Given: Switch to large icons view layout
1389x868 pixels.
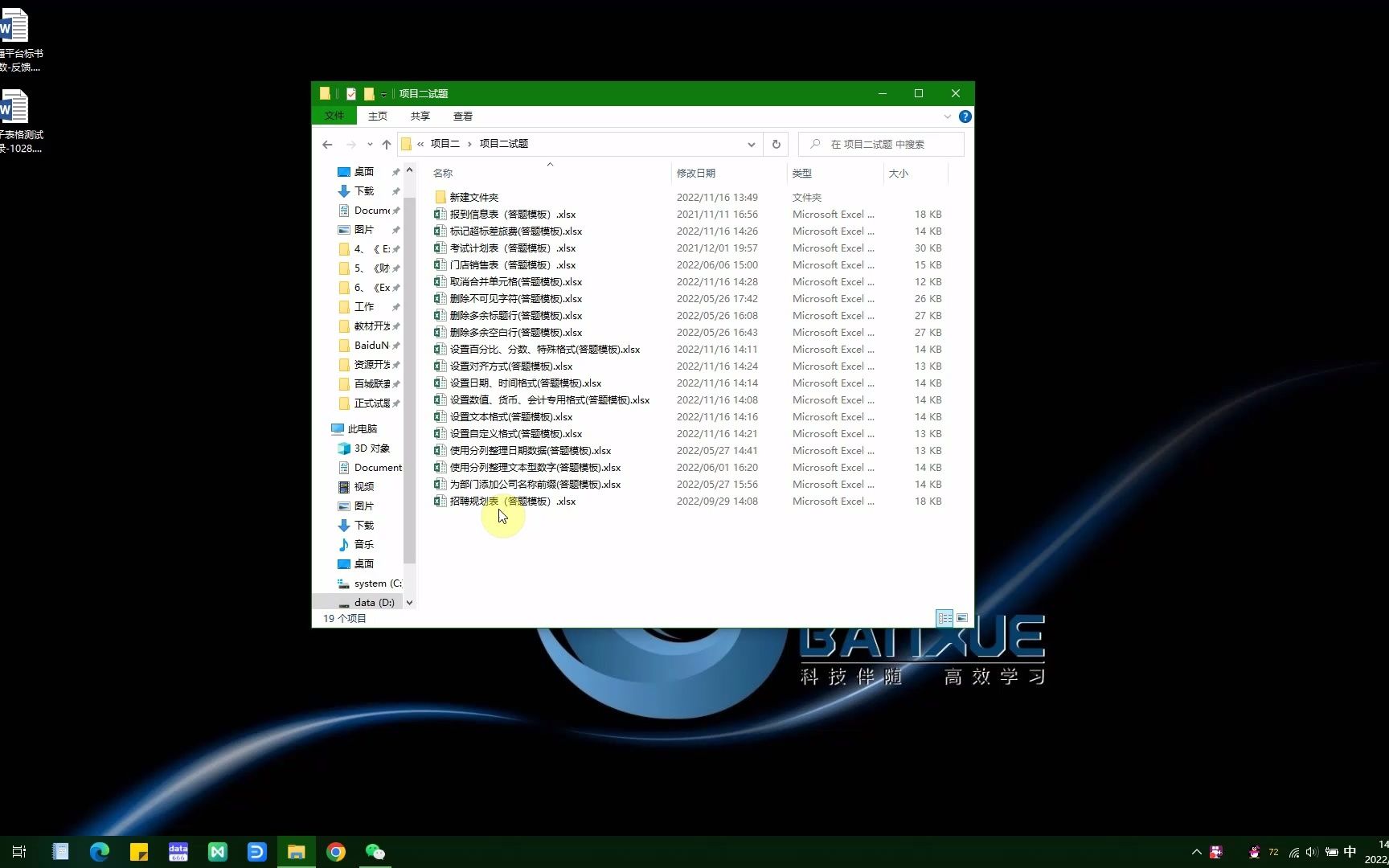Looking at the screenshot, I should click(962, 618).
